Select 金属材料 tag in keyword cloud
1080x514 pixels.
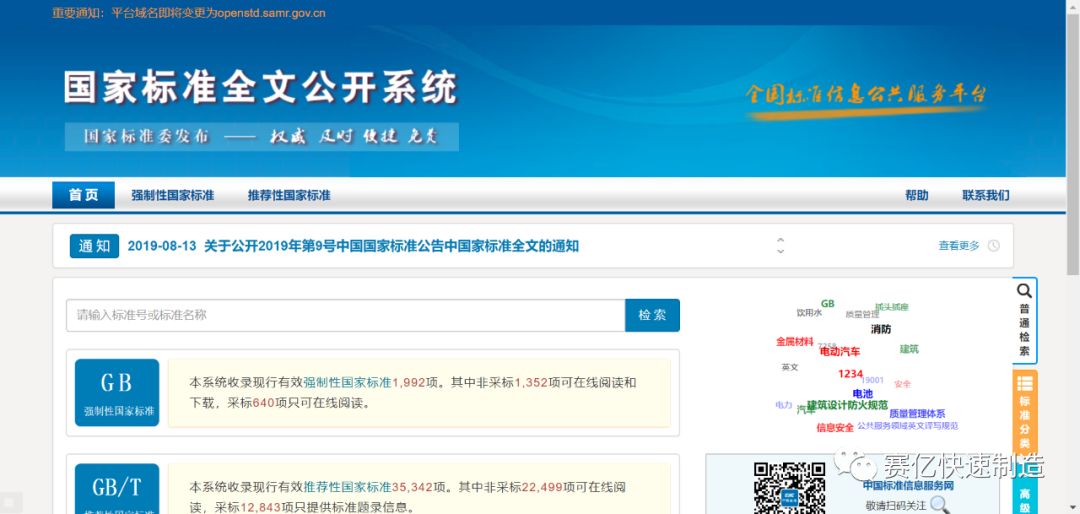(x=795, y=341)
